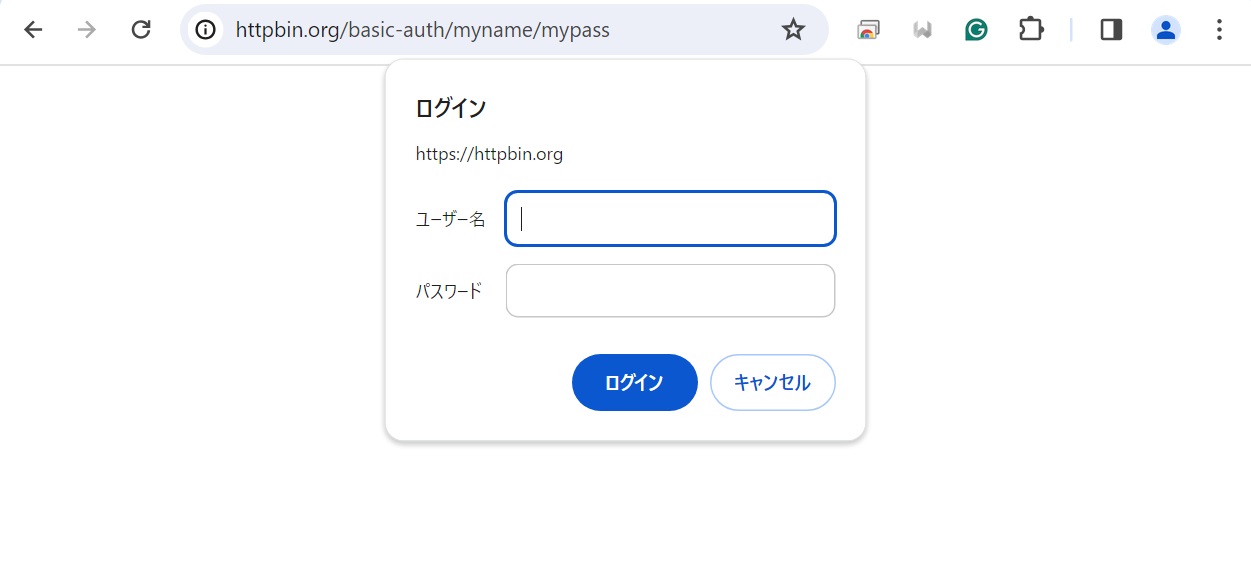
Task: Focus the パスワード text field
Action: coord(670,291)
